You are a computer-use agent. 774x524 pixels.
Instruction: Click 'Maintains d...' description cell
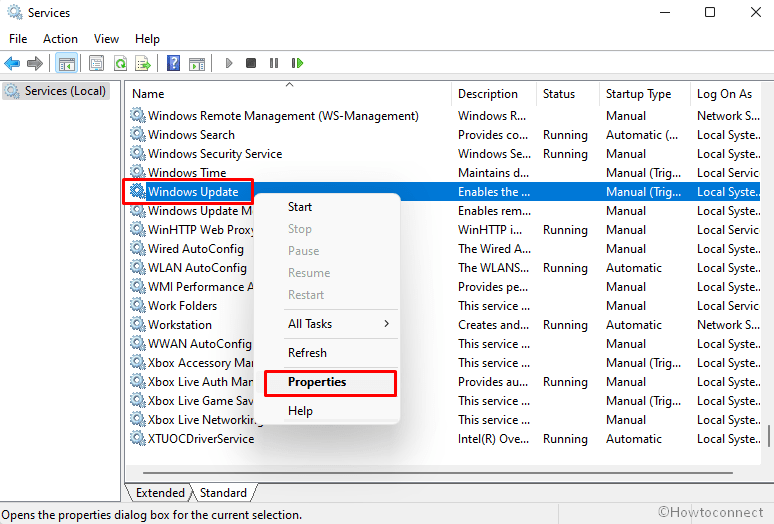point(493,173)
